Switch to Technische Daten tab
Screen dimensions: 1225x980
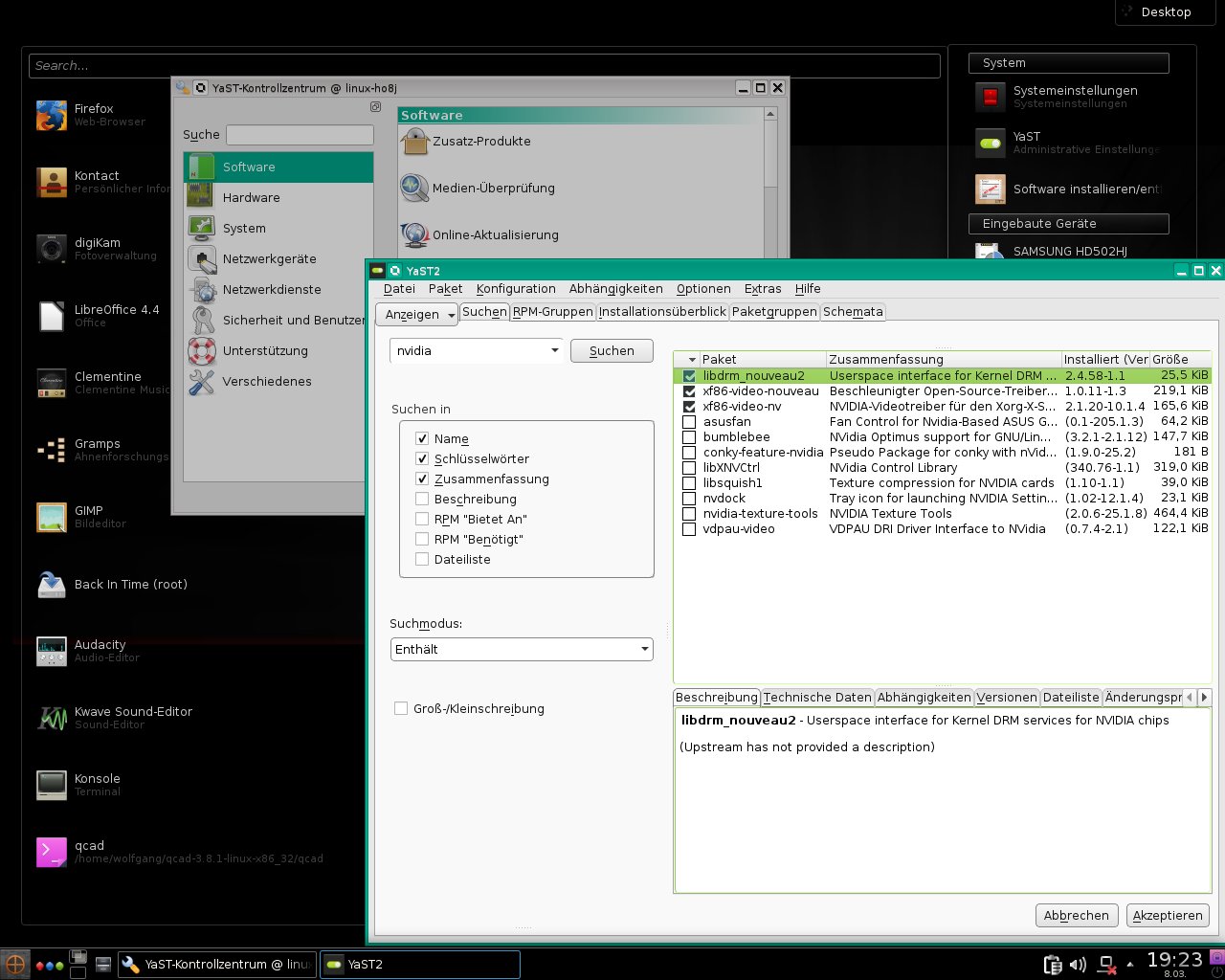(x=817, y=697)
